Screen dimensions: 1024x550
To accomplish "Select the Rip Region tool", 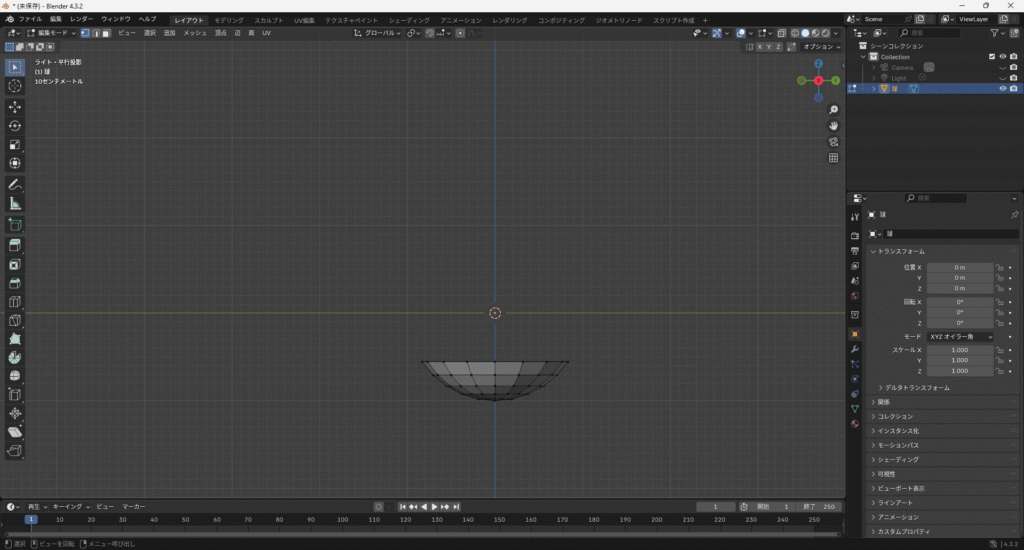I will tap(14, 451).
